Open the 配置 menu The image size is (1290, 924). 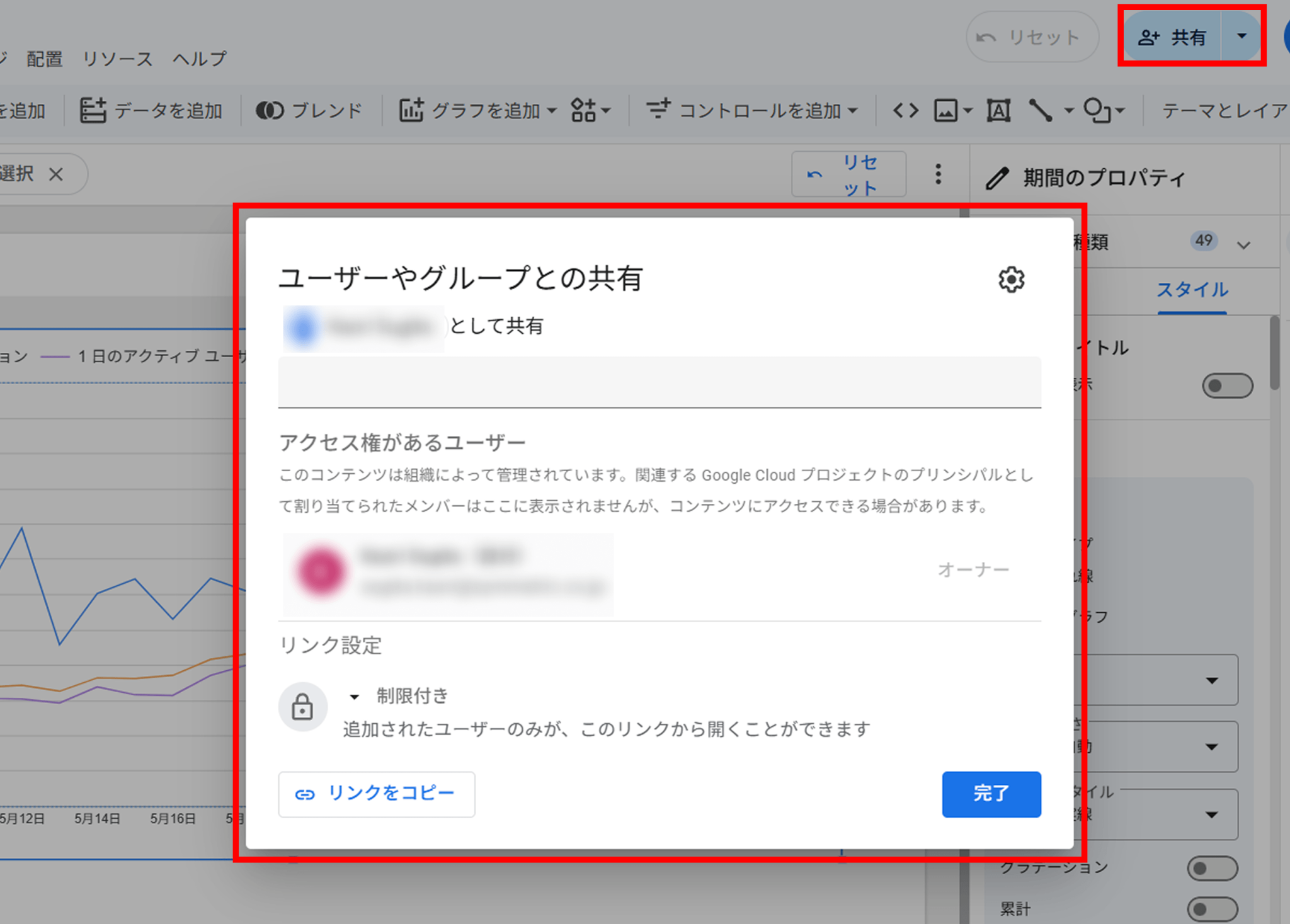44,59
